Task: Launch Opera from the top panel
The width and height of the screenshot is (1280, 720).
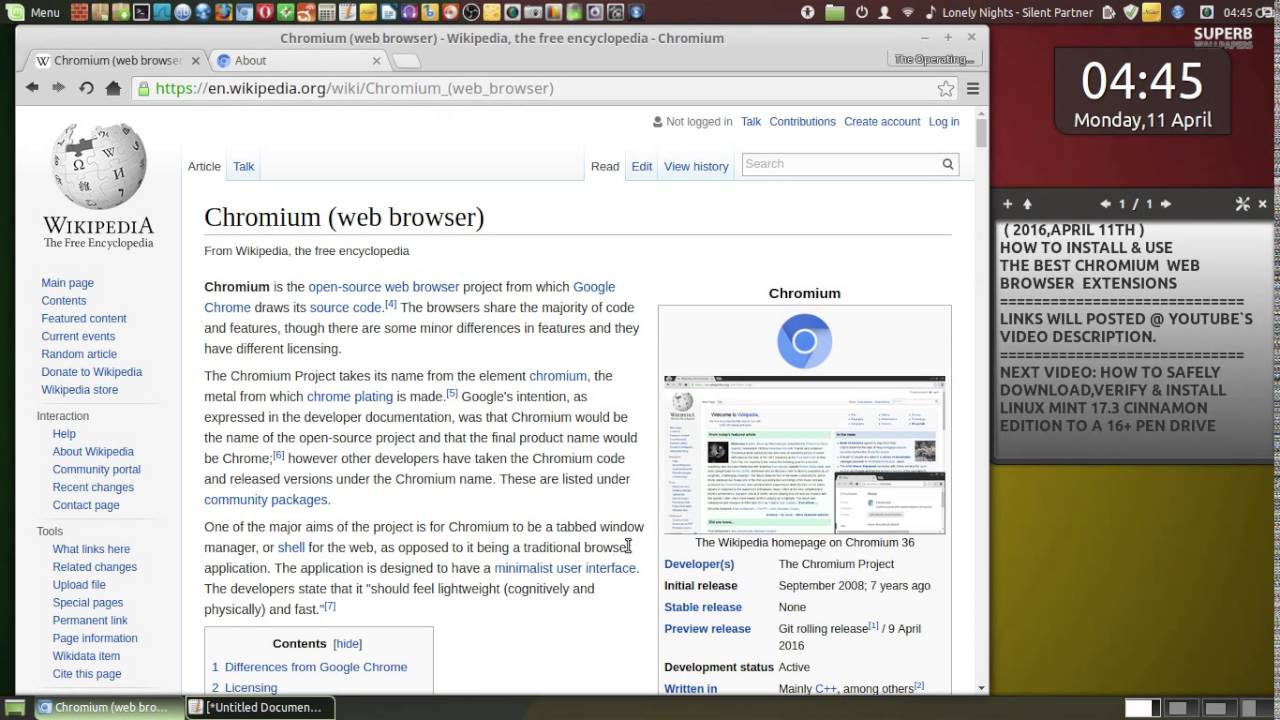Action: coord(265,12)
